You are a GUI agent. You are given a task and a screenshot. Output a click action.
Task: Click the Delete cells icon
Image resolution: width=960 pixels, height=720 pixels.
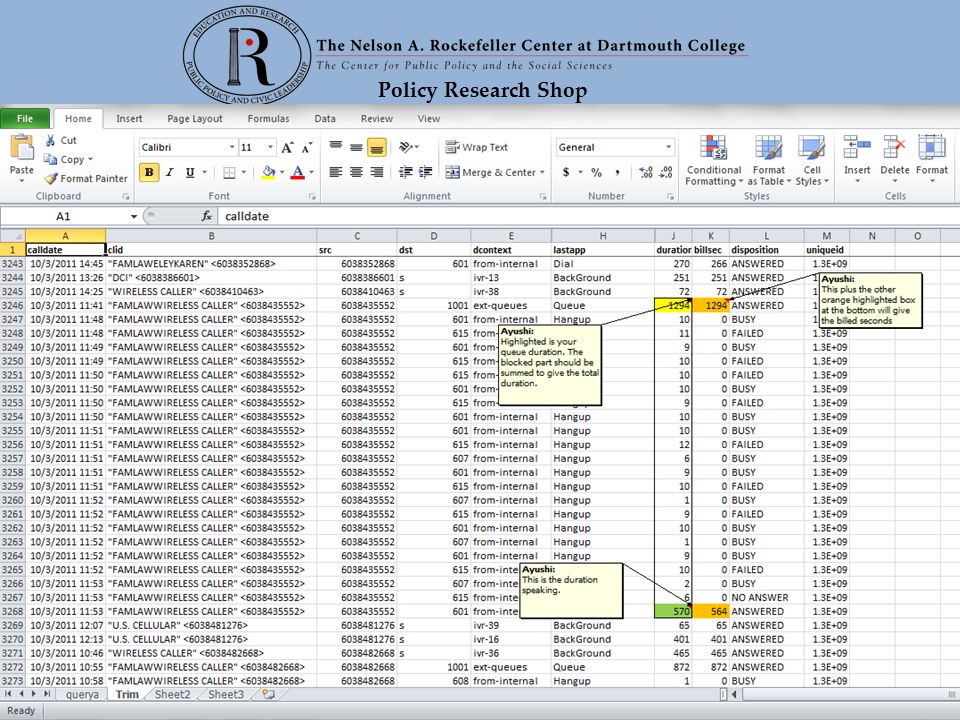[894, 147]
